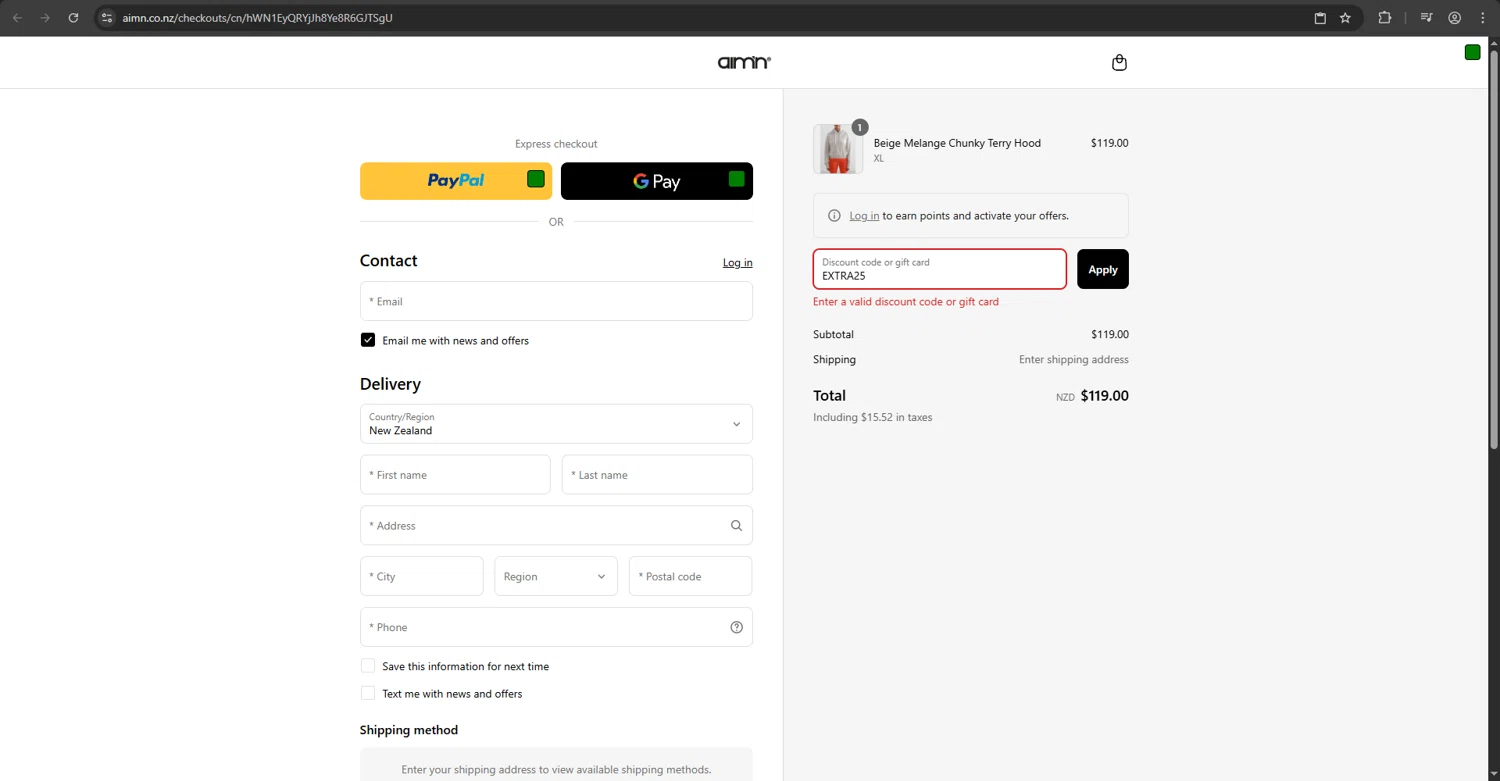Click the info icon beside Log in offer

pos(834,216)
